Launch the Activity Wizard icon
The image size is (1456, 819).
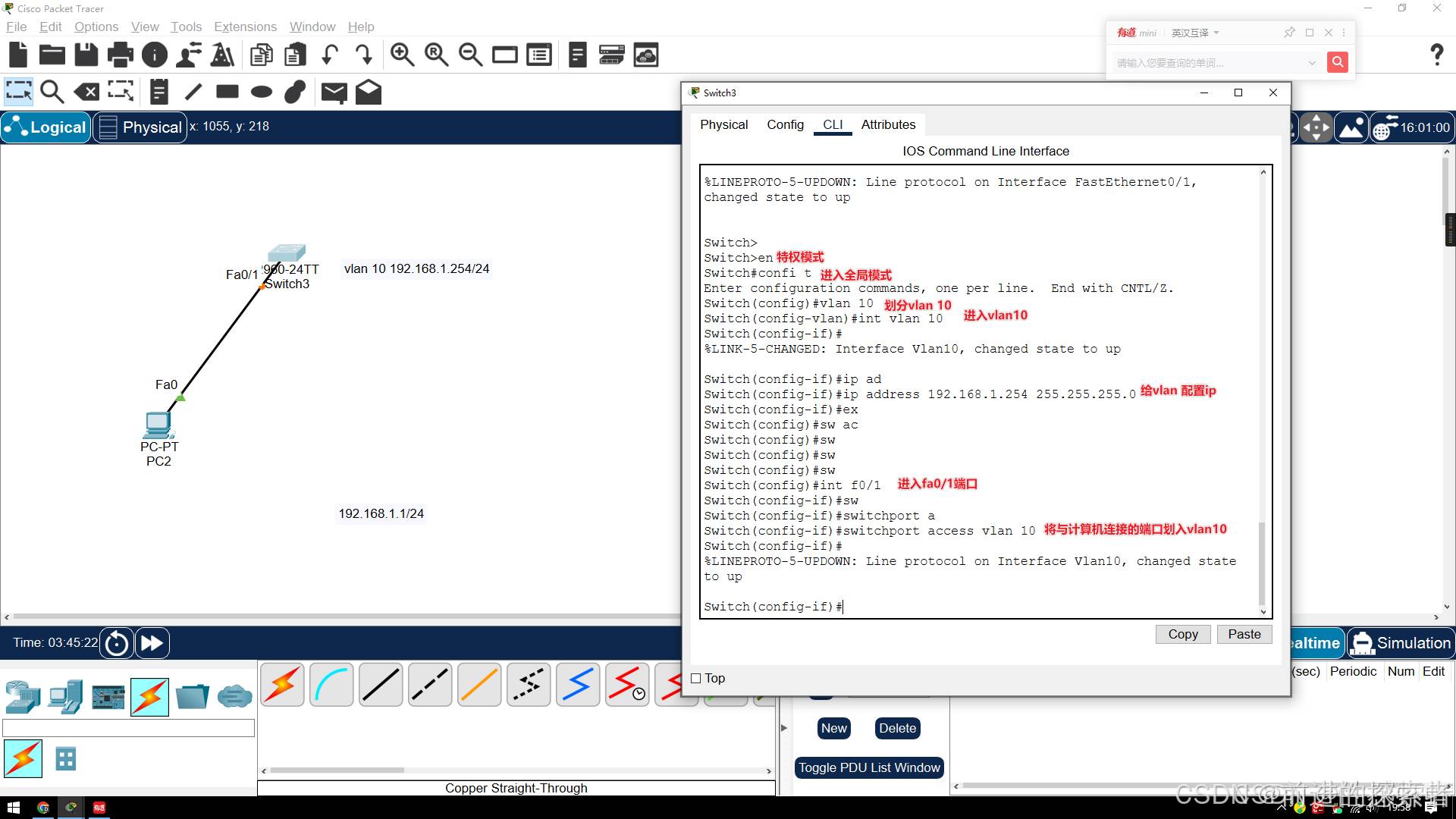click(x=222, y=55)
